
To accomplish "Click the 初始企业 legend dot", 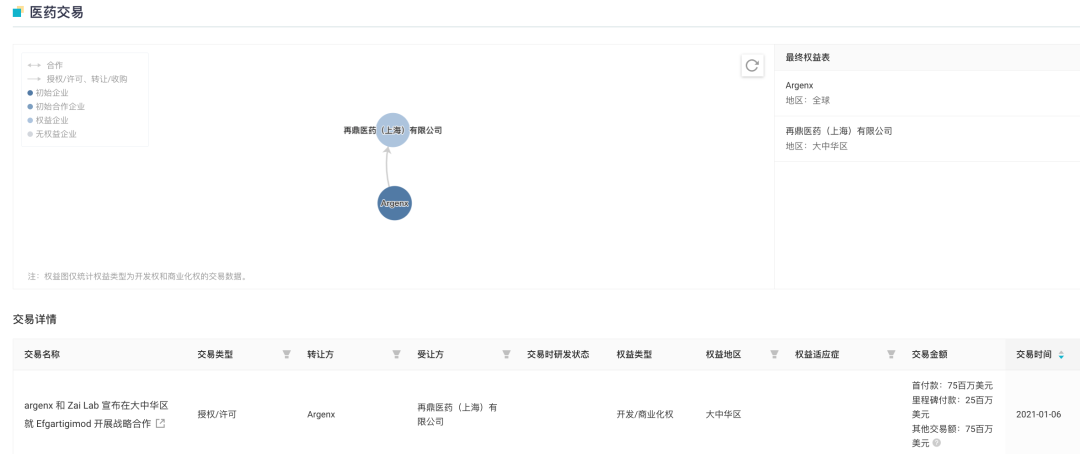I will [30, 93].
